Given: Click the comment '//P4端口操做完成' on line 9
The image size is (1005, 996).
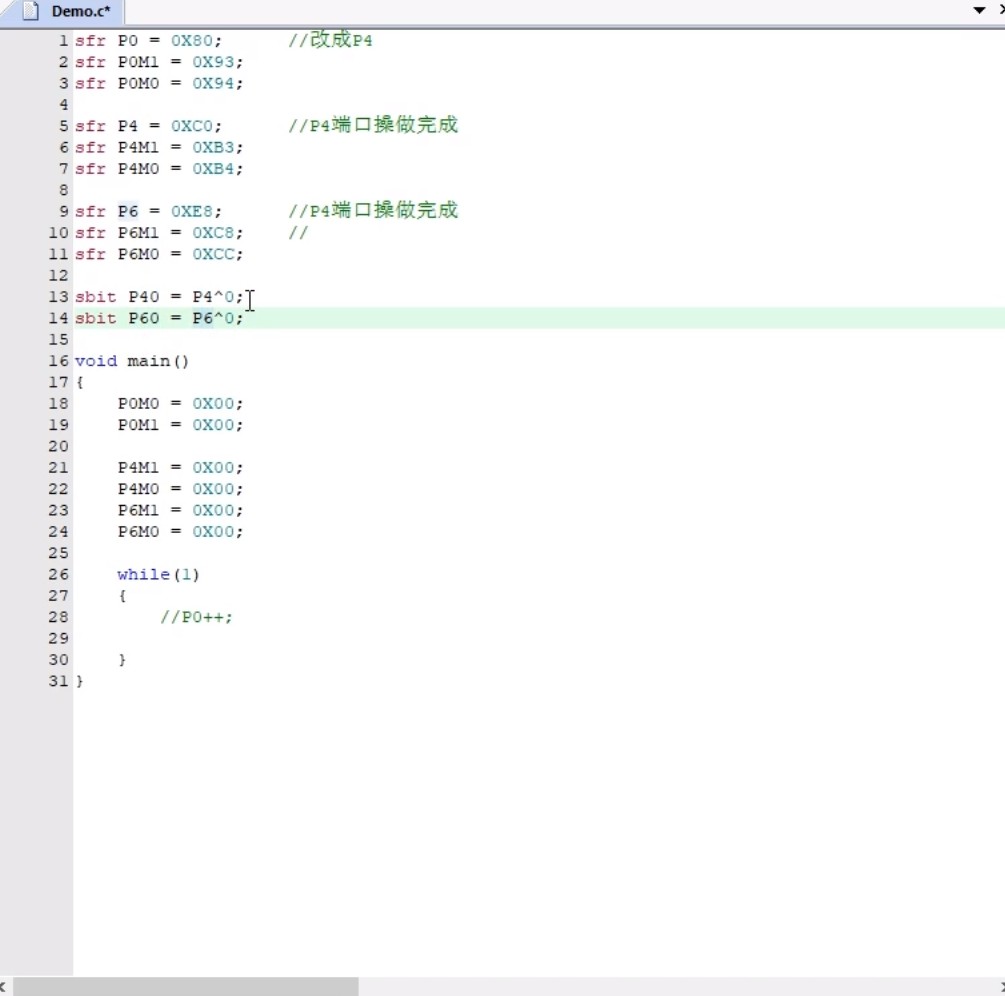Looking at the screenshot, I should 373,210.
